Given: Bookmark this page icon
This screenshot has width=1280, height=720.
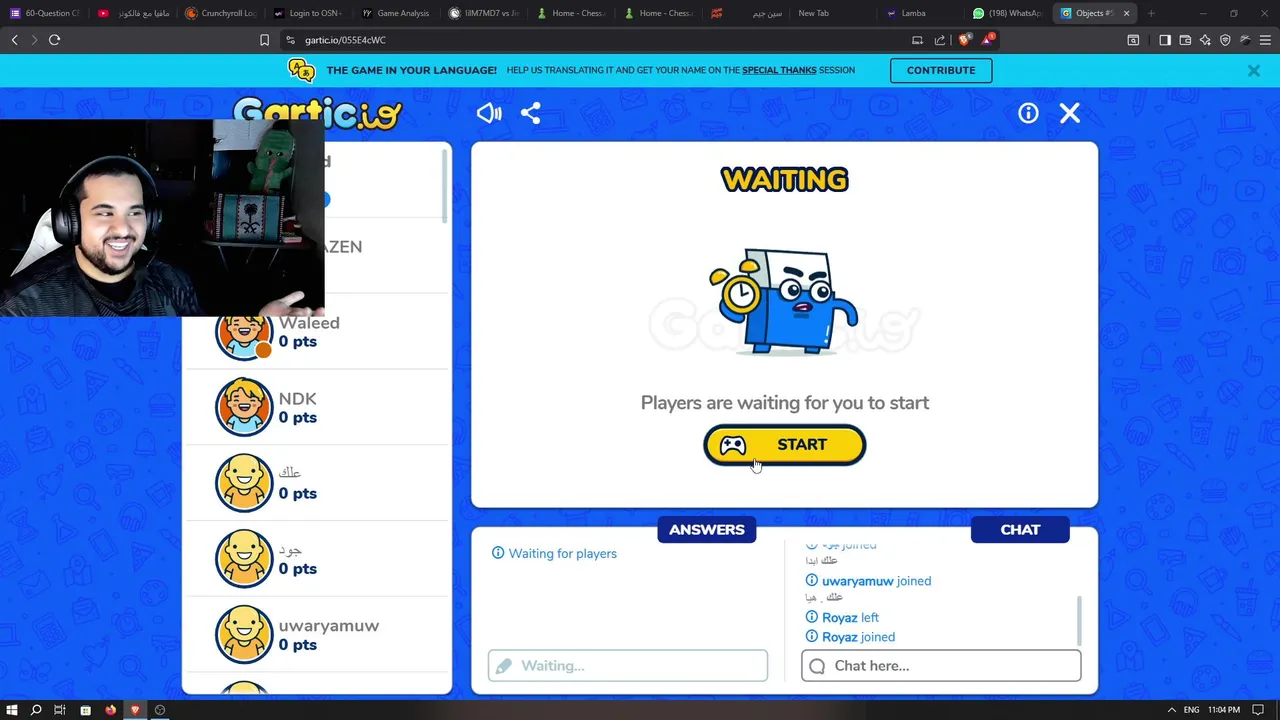Looking at the screenshot, I should point(264,40).
